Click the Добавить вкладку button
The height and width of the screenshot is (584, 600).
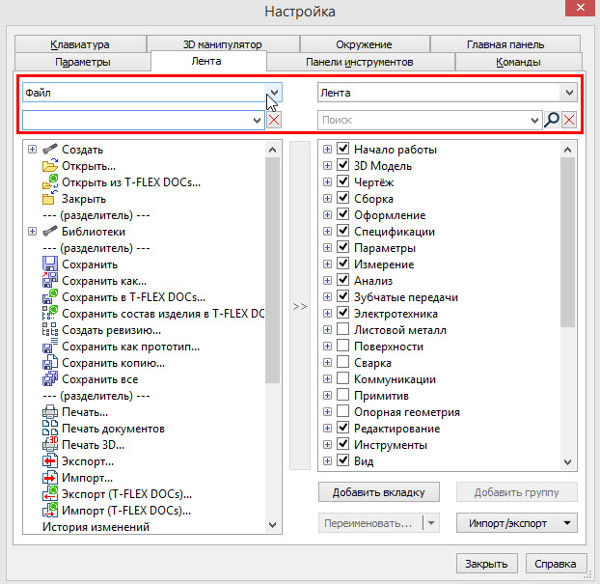click(x=378, y=492)
